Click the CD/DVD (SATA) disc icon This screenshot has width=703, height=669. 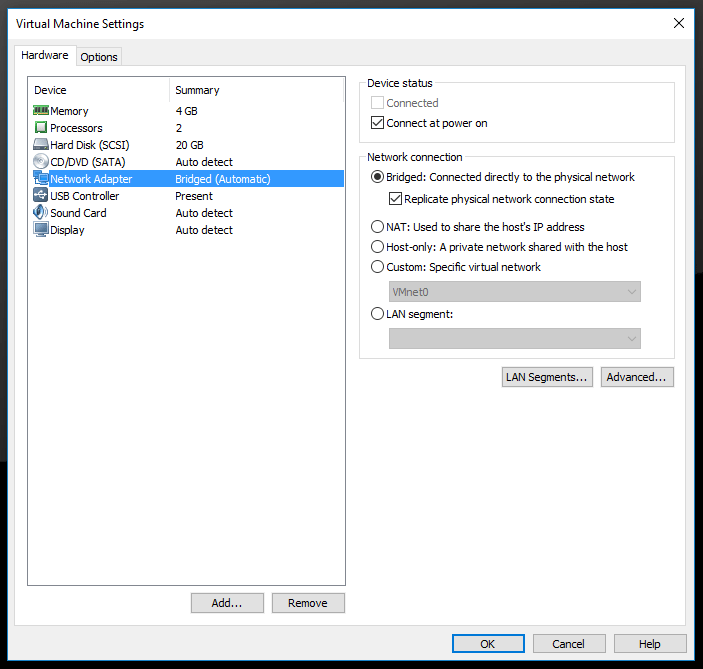[x=41, y=162]
